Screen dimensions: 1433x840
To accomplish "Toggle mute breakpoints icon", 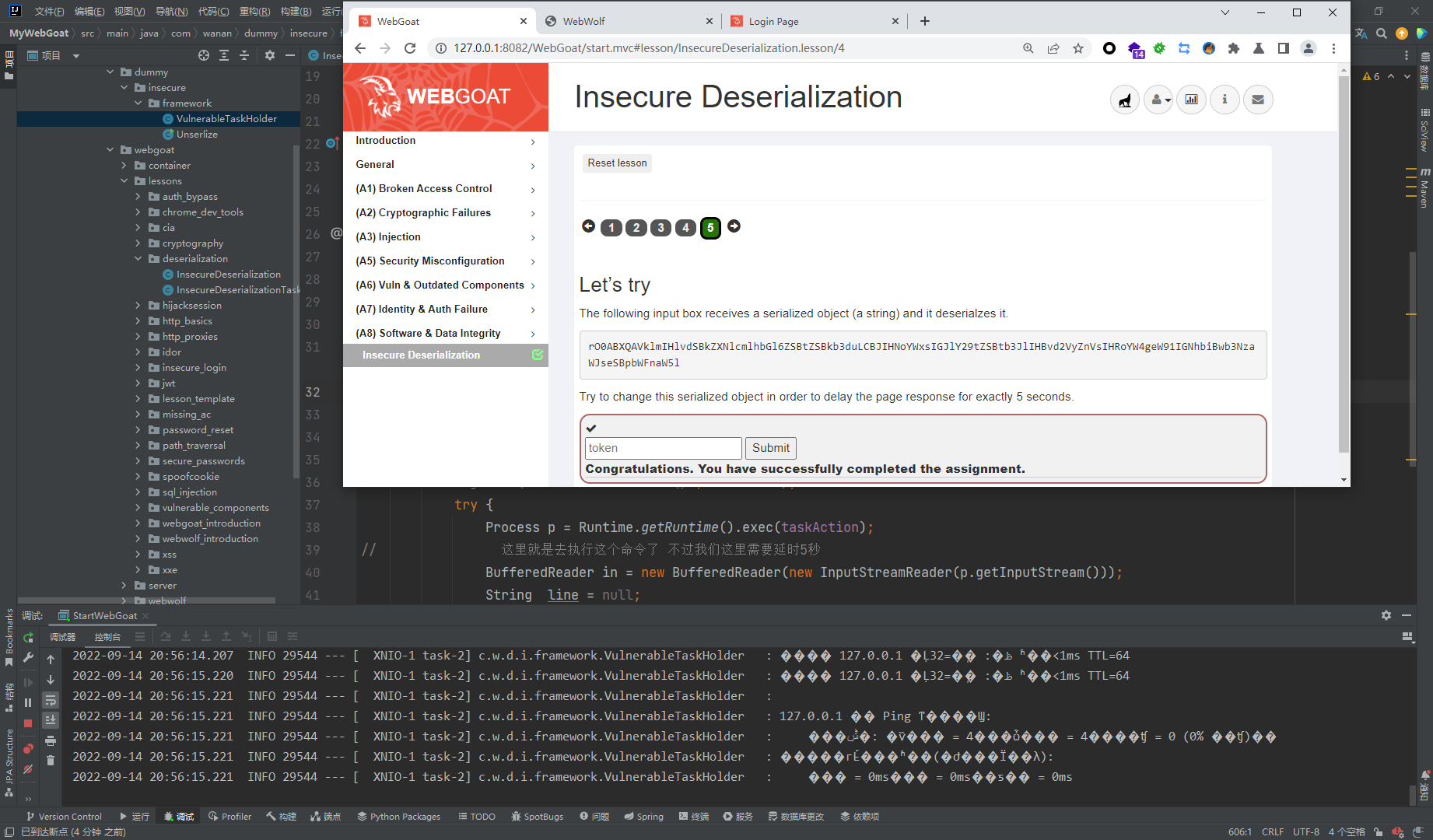I will click(28, 769).
